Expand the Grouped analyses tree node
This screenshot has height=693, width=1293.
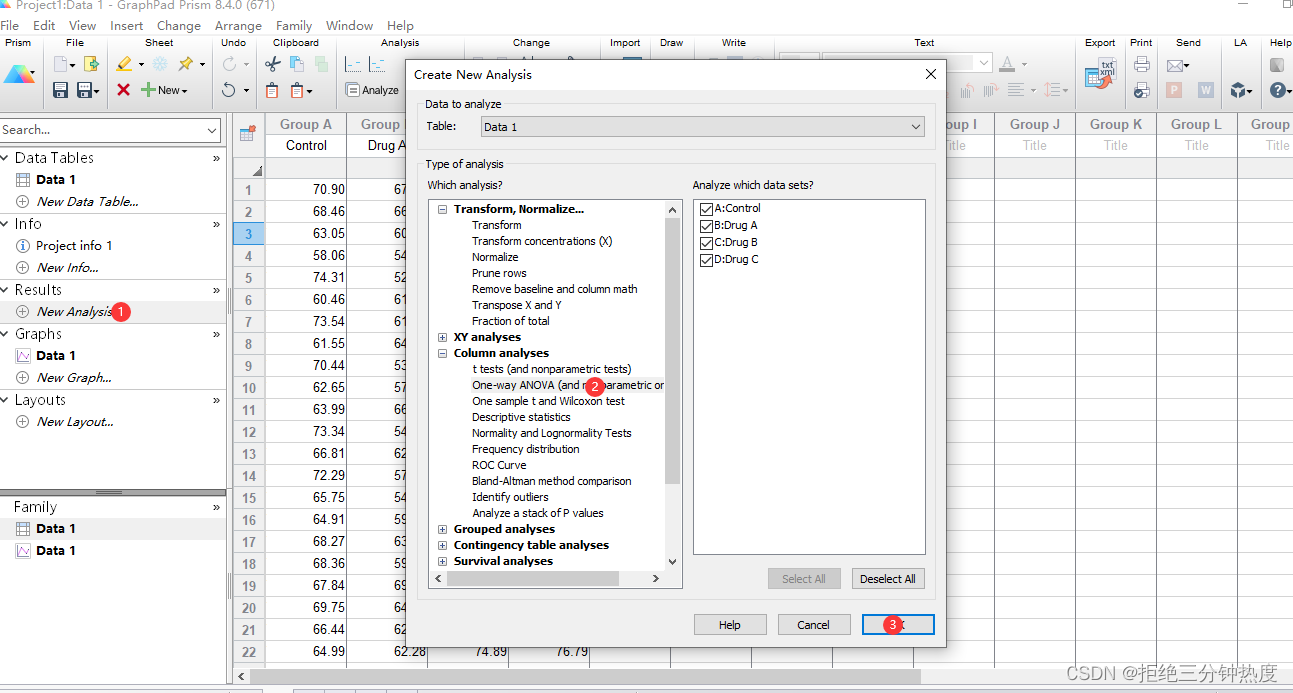(x=442, y=529)
